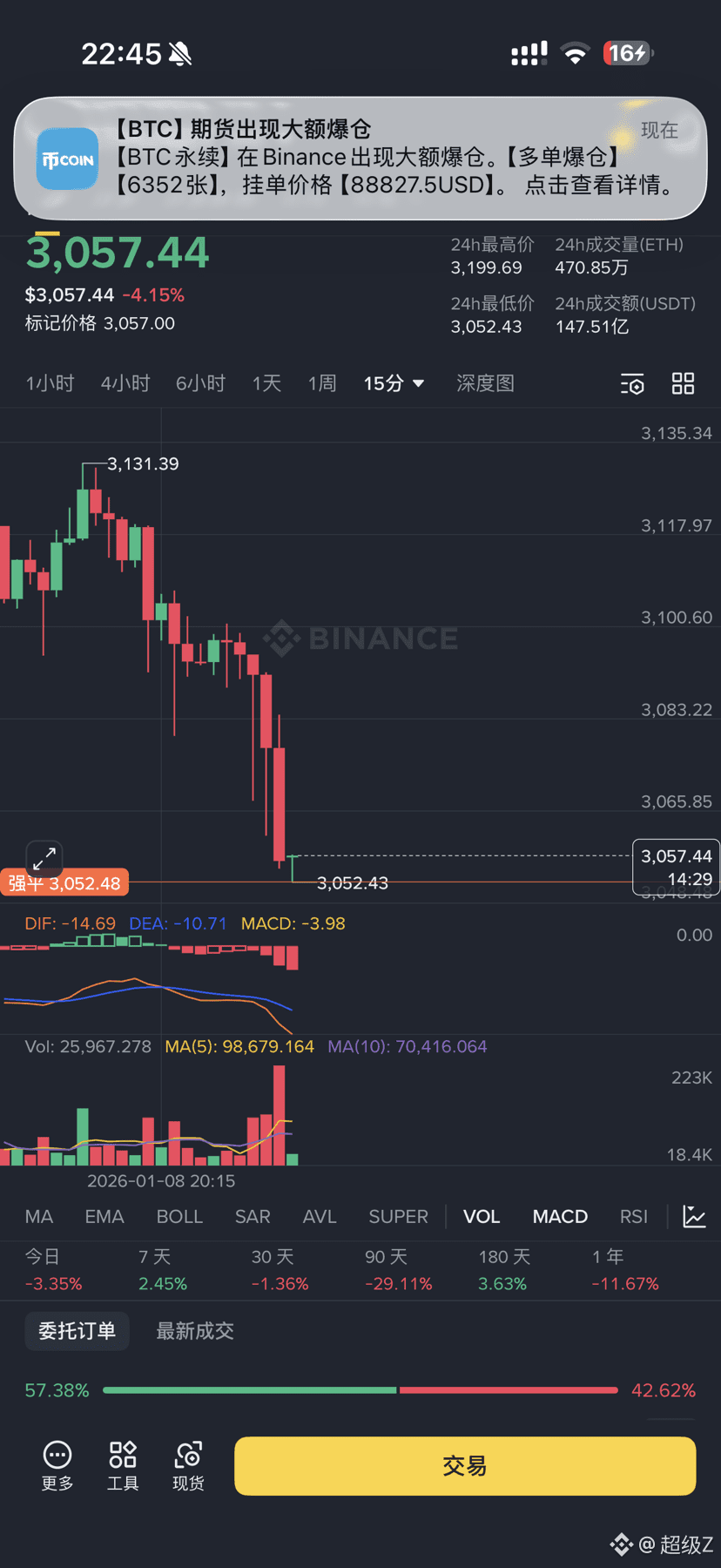Tap the large 3,057.44 last price
The image size is (721, 1568).
[118, 253]
